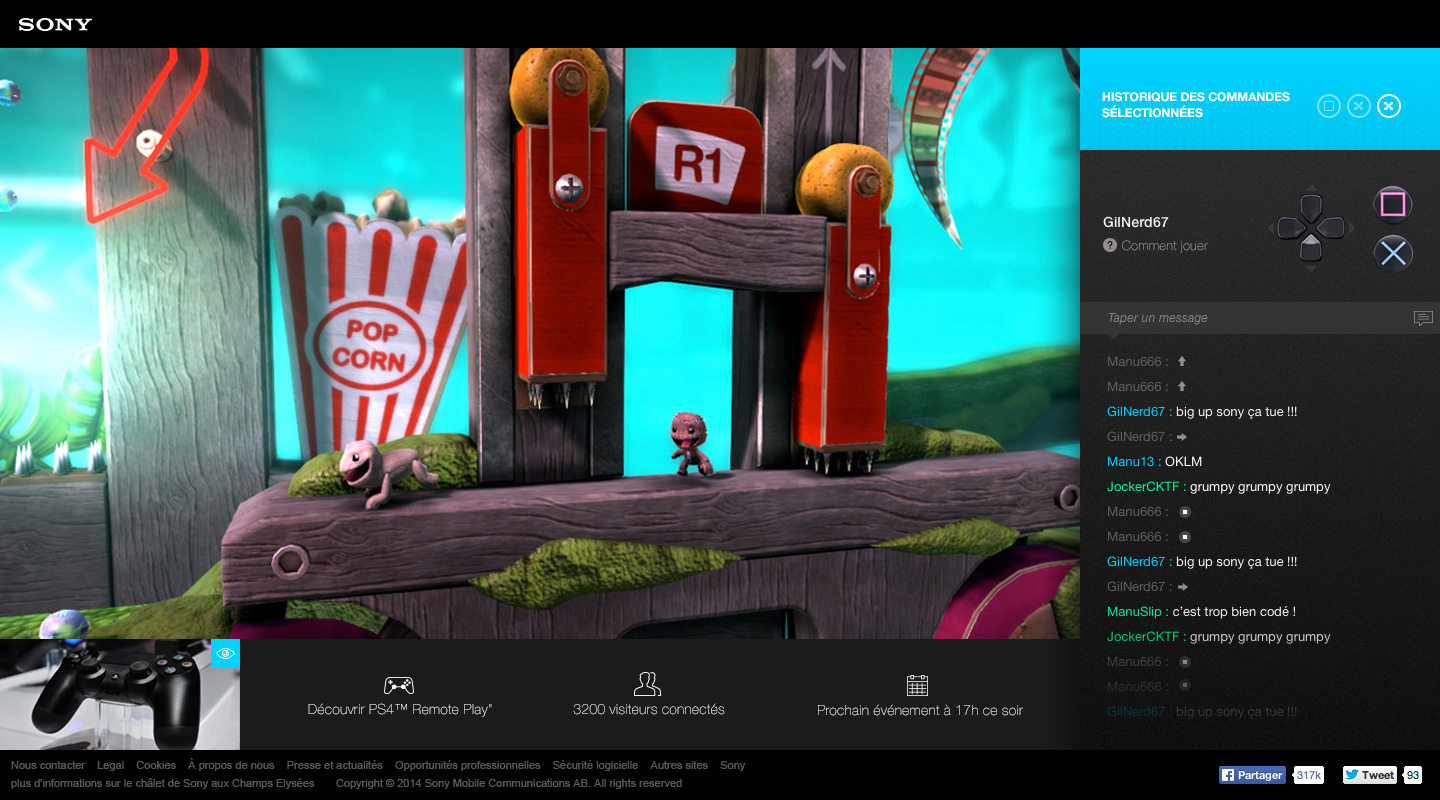This screenshot has width=1440, height=800.
Task: Open Prochain événement à 17h ce soir
Action: 920,710
